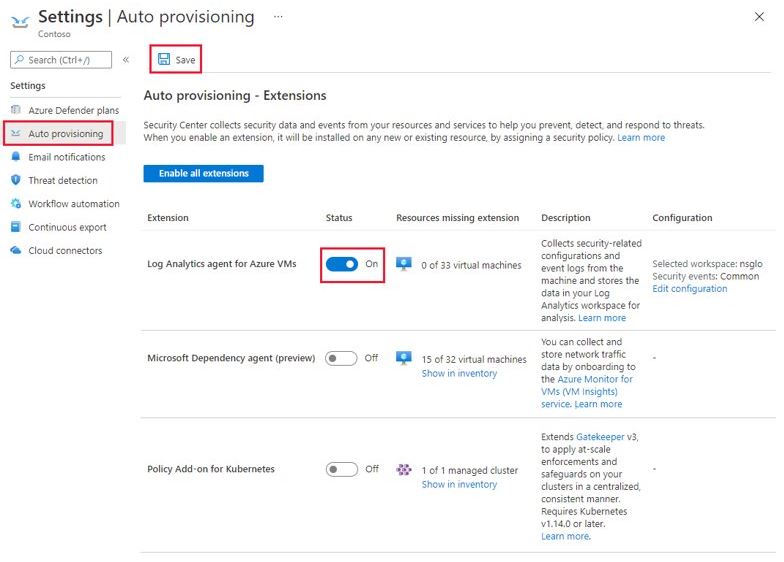Click Show in inventory for Kubernetes add-on
Viewport: 784px width, 562px height.
pyautogui.click(x=459, y=484)
